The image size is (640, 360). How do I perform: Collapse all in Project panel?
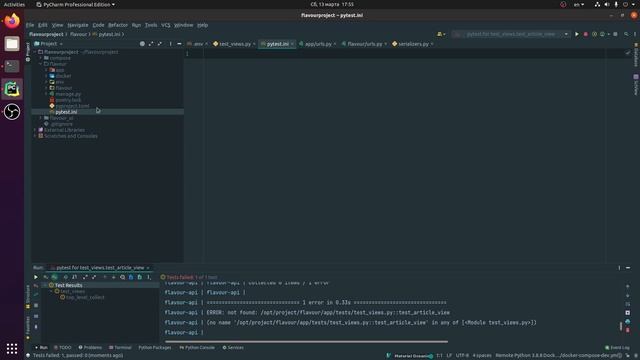click(160, 44)
